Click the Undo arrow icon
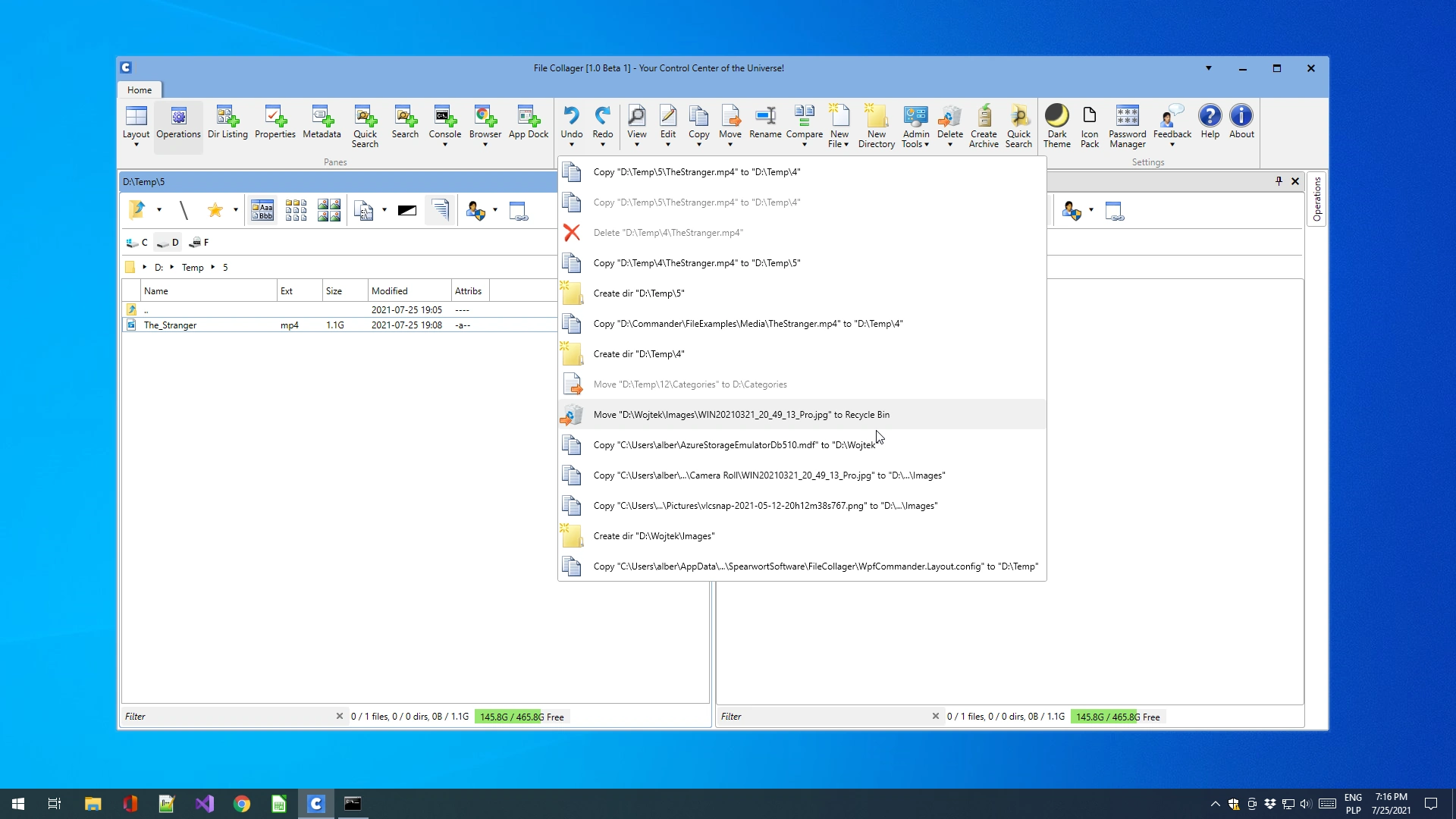The width and height of the screenshot is (1456, 819). click(x=571, y=115)
